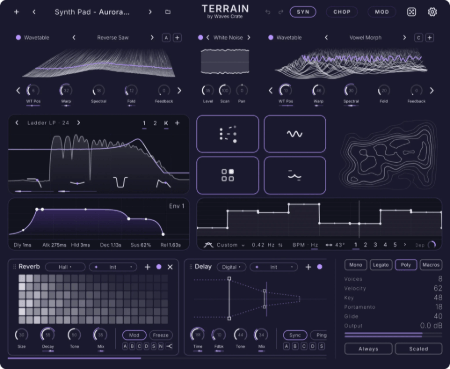Select LFO tab 5
Viewport: 450px width, 369px height.
[395, 245]
